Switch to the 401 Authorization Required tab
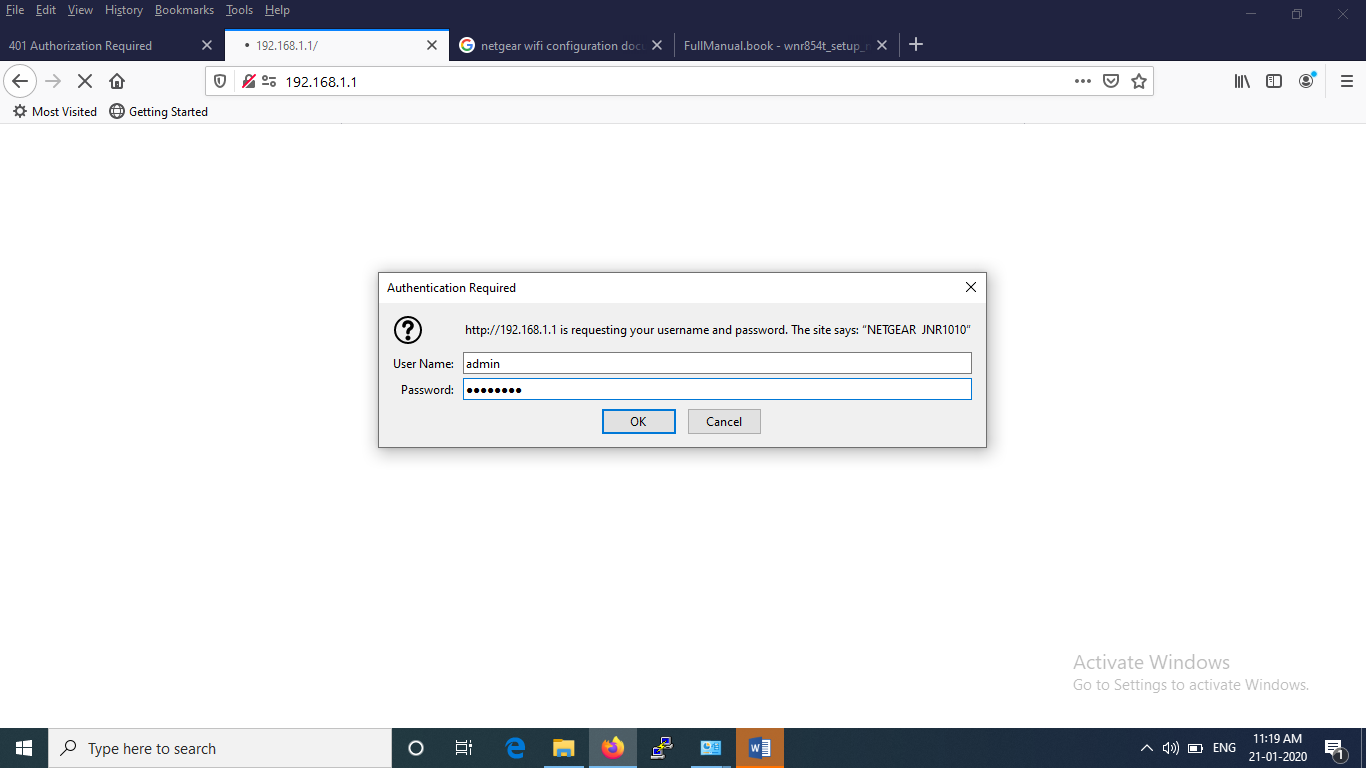Viewport: 1366px width, 768px height. (x=110, y=45)
